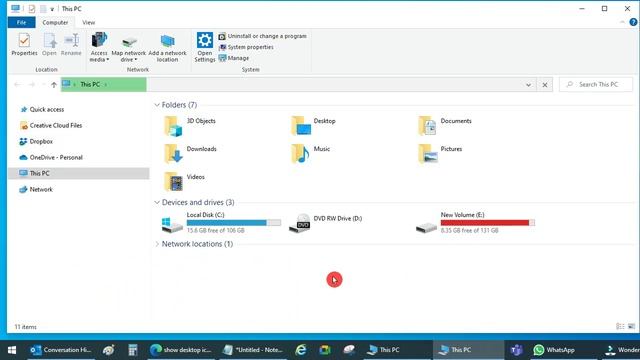Click the Search This PC field
Viewport: 640px width, 360px height.
tap(596, 84)
